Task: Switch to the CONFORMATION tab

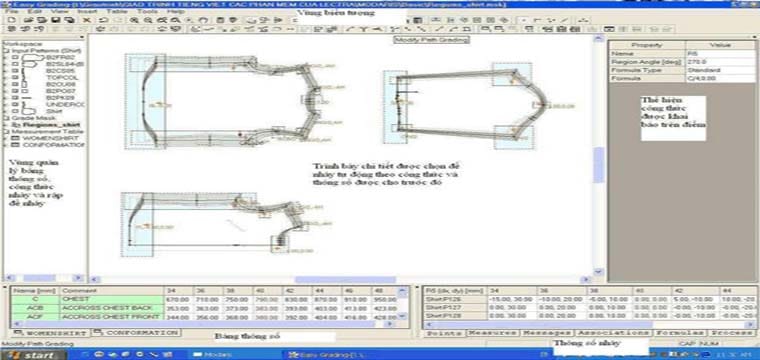Action: 136,333
